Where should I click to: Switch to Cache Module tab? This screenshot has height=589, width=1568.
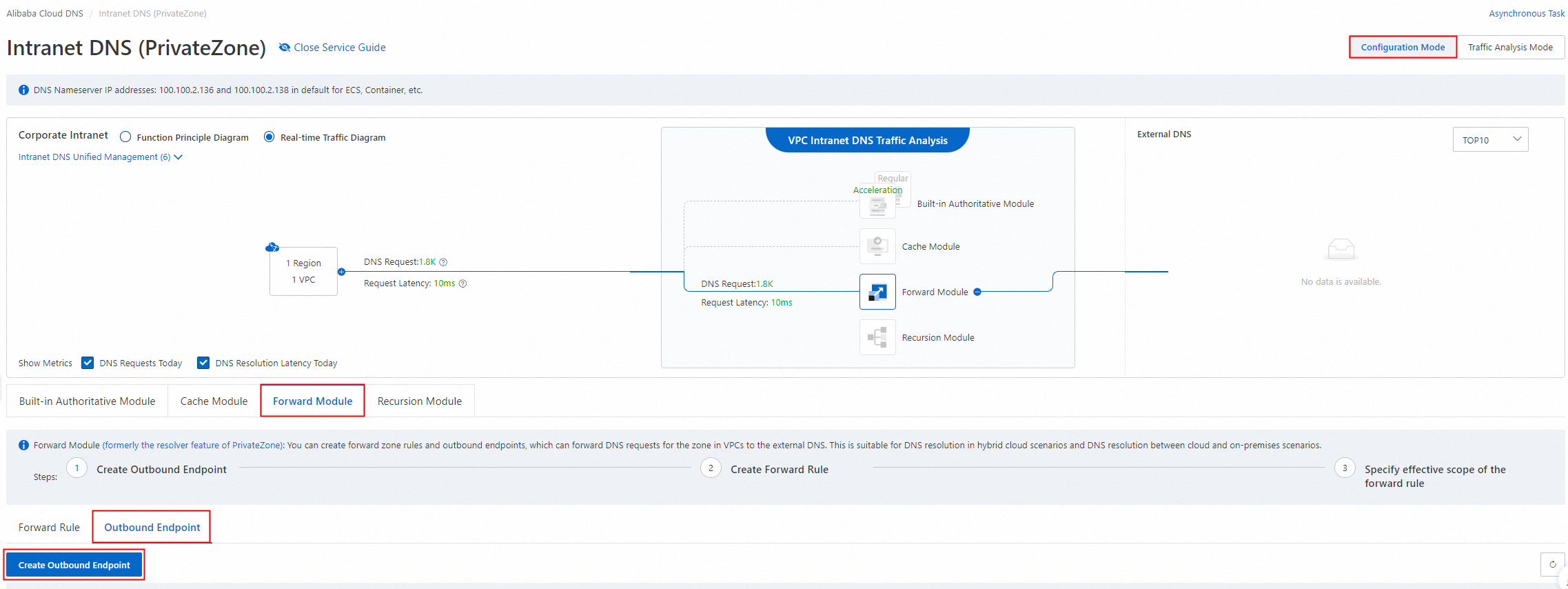coord(214,401)
